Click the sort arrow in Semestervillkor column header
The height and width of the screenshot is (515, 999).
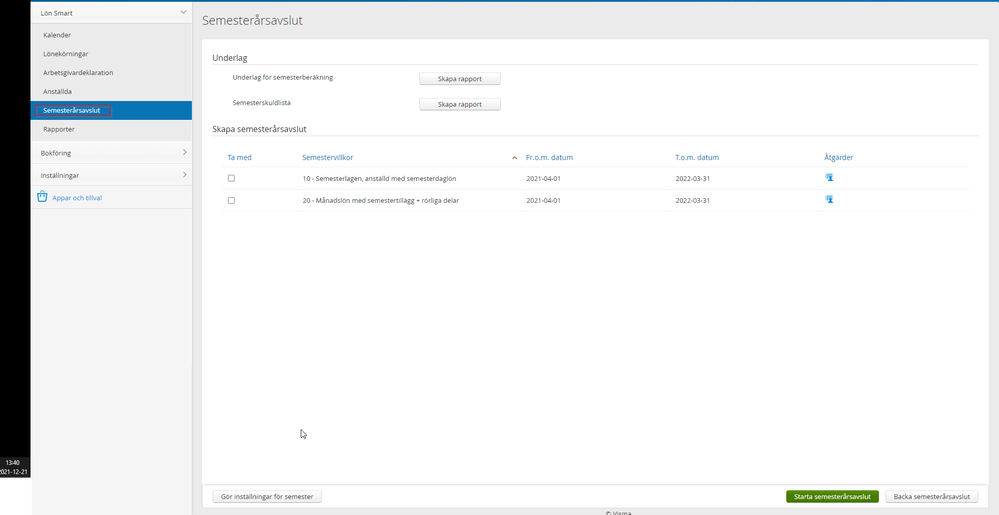click(x=515, y=158)
